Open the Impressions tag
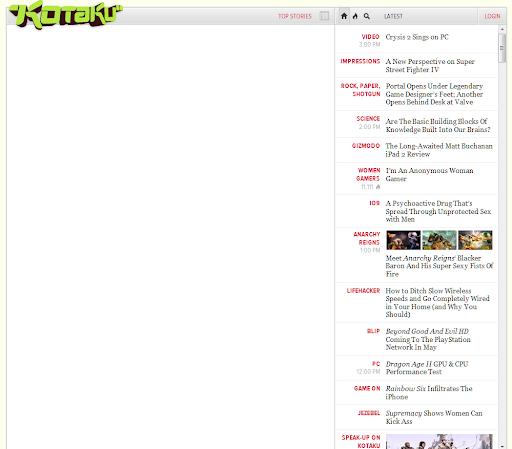The height and width of the screenshot is (449, 512). tap(360, 61)
